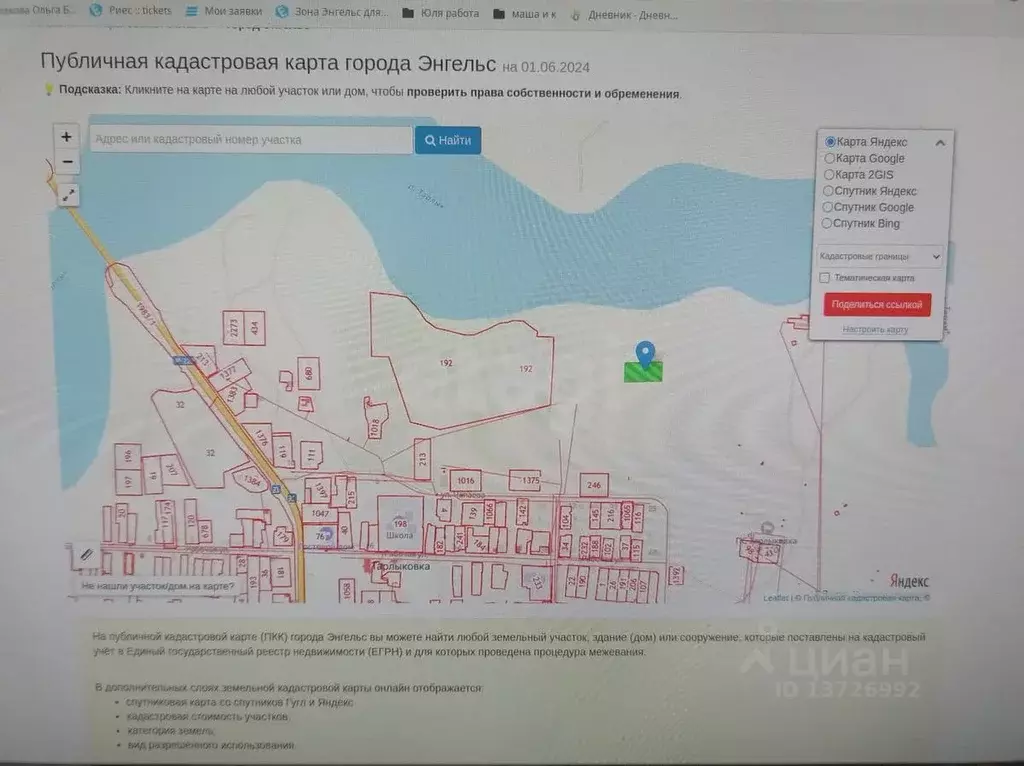The width and height of the screenshot is (1024, 766).
Task: Click Поделиться ссылкой red button
Action: click(x=877, y=304)
